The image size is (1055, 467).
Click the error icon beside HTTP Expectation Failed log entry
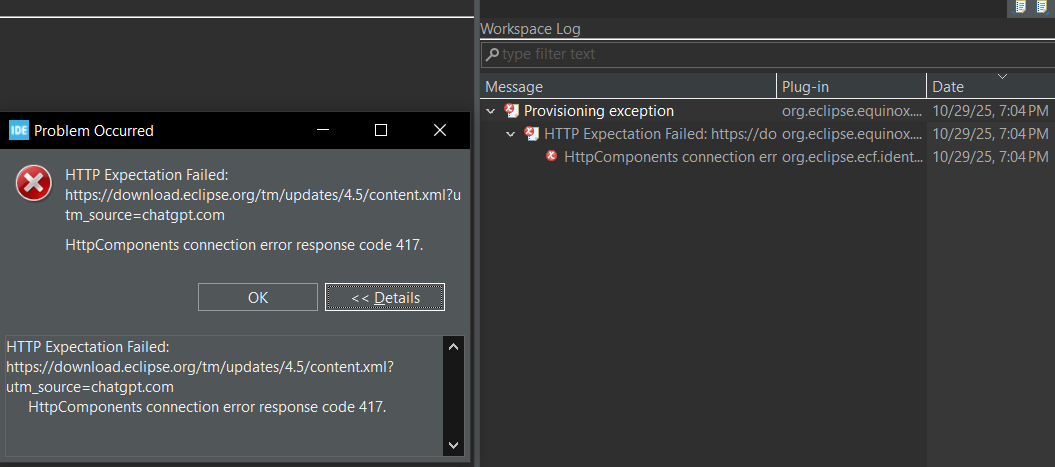tap(532, 134)
